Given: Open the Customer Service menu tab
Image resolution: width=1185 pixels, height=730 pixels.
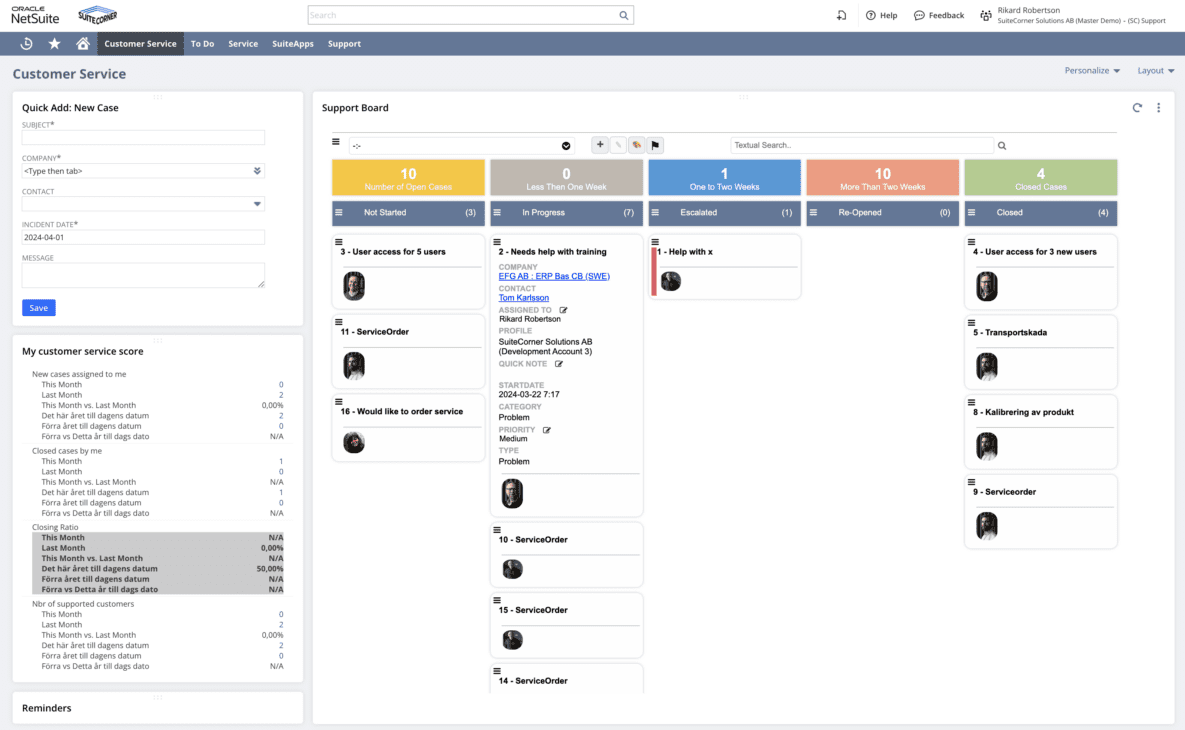Looking at the screenshot, I should (x=141, y=44).
